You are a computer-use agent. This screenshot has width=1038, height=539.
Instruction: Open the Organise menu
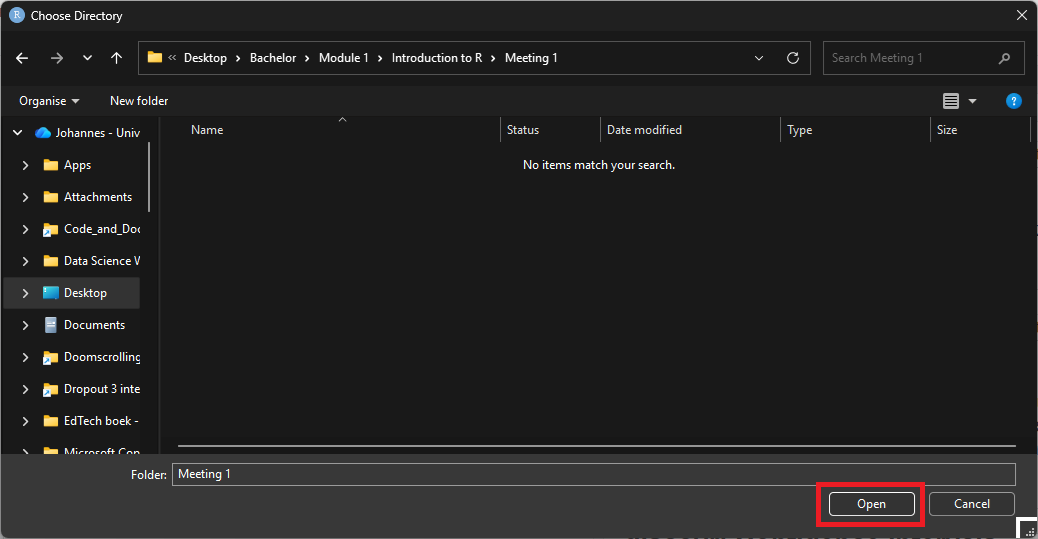(49, 101)
